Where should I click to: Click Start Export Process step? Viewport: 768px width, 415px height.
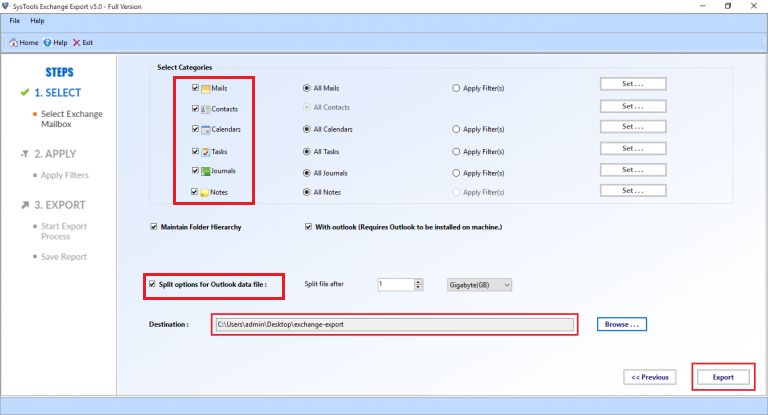pos(64,231)
